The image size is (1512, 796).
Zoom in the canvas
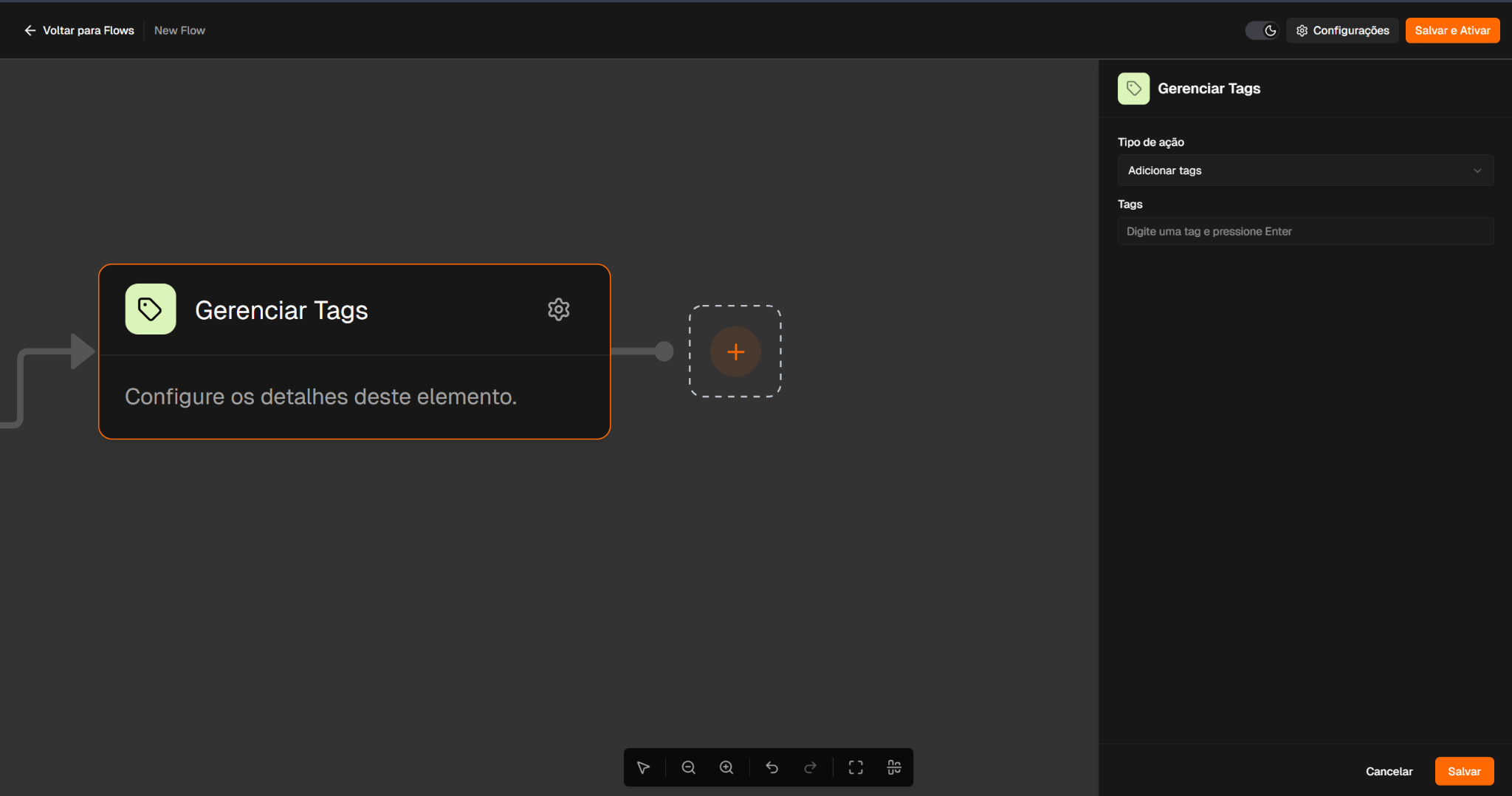click(x=726, y=767)
